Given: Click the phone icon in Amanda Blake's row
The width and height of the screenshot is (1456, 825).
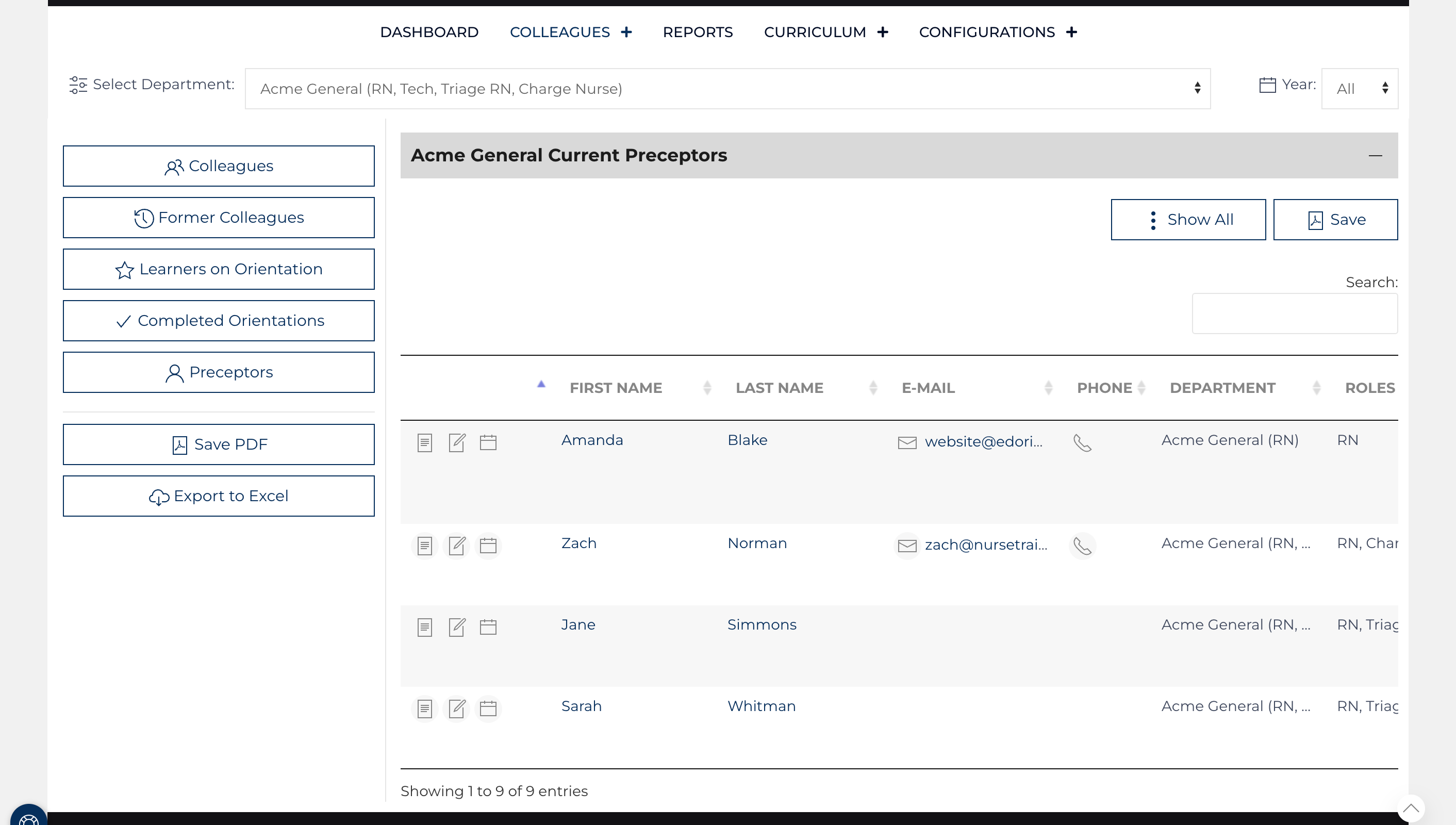Looking at the screenshot, I should [x=1082, y=442].
